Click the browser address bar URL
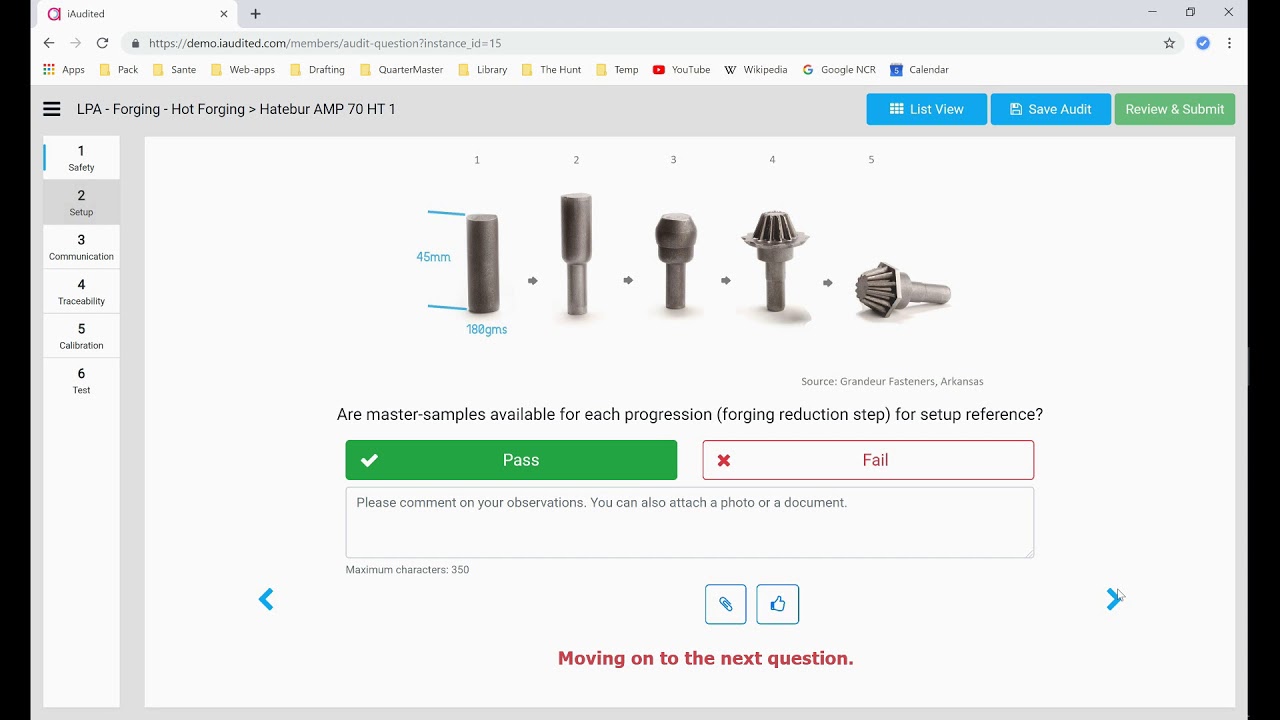Screen dimensions: 1280x720 pyautogui.click(x=325, y=43)
